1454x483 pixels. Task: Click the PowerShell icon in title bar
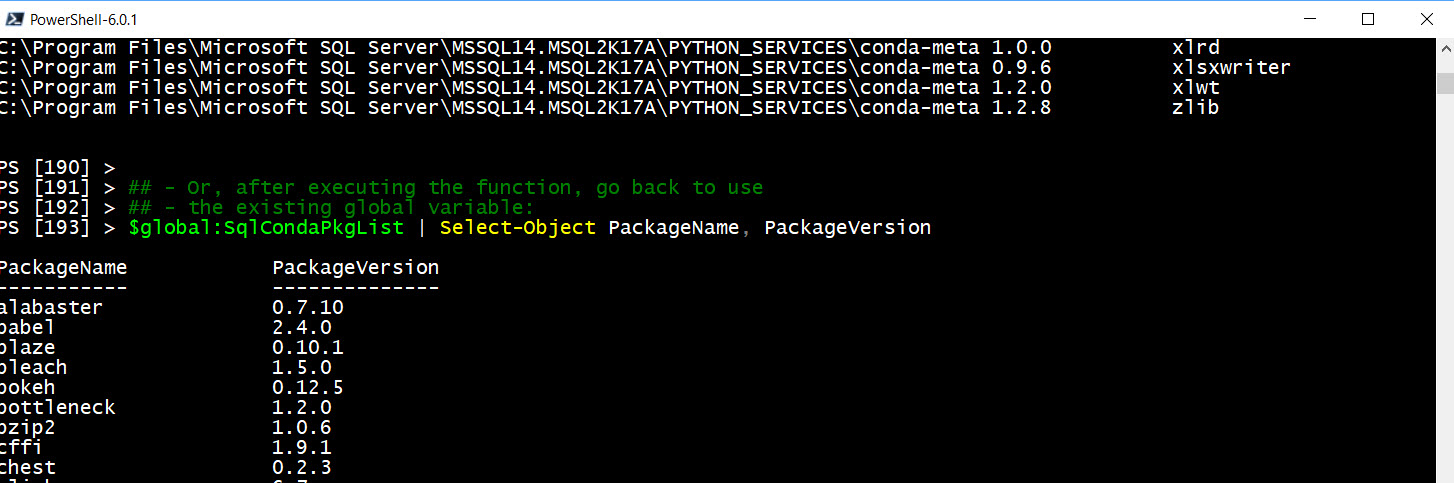15,19
